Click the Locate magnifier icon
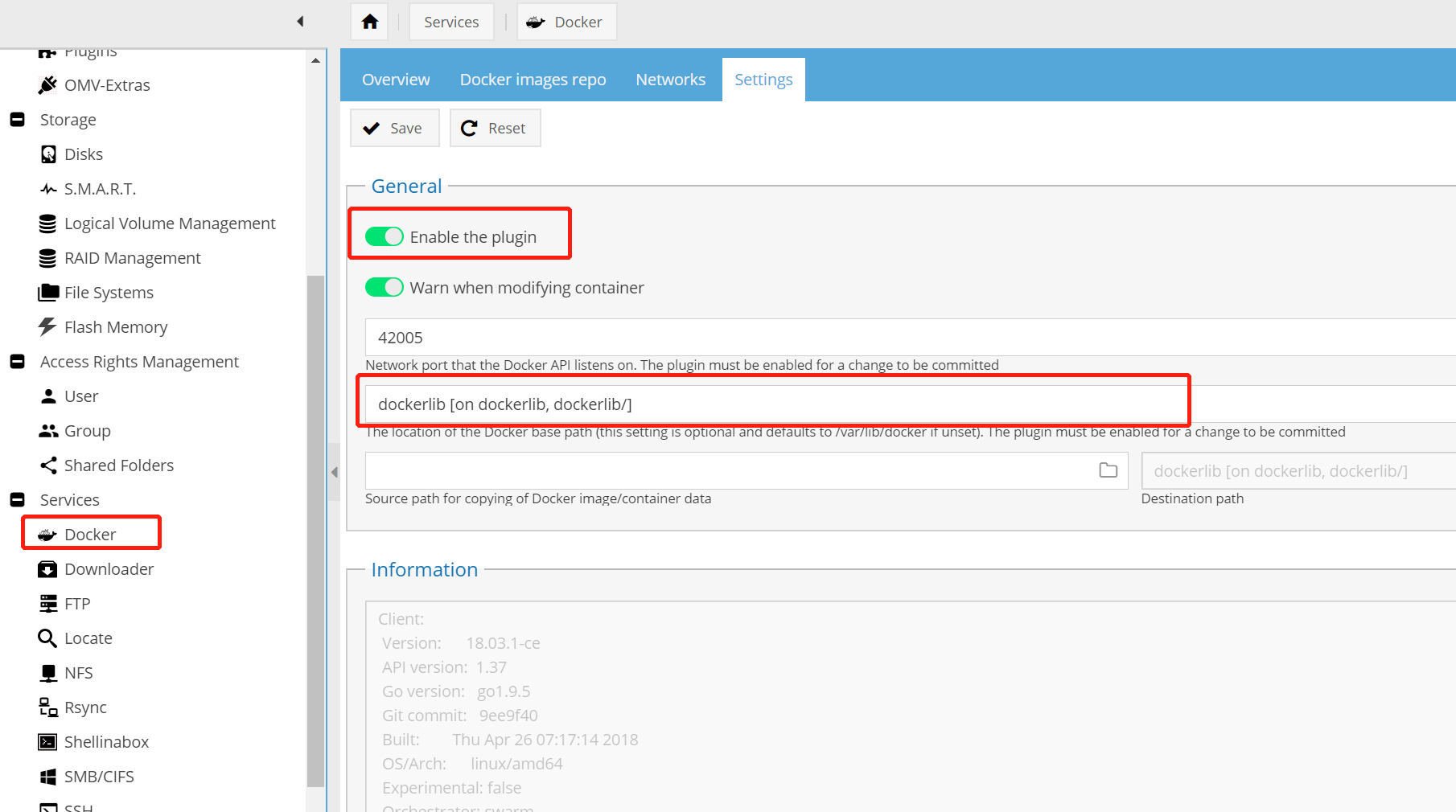Image resolution: width=1456 pixels, height=812 pixels. pos(47,638)
